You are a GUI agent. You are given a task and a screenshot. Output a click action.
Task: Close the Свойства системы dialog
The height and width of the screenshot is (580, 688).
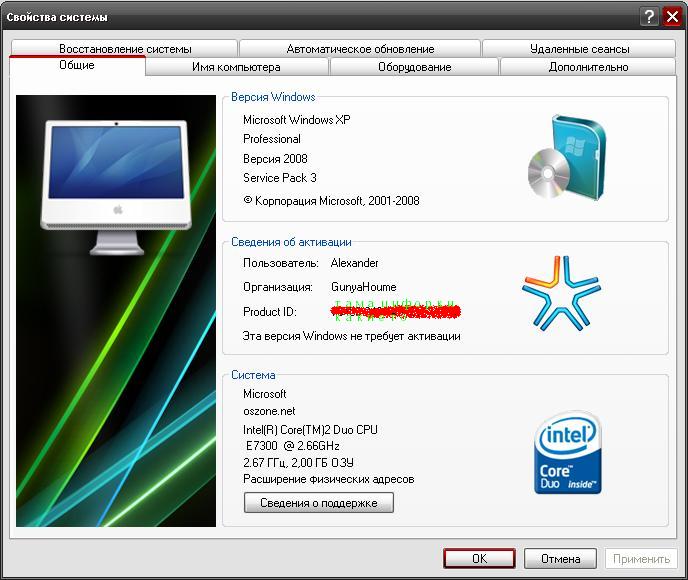672,17
